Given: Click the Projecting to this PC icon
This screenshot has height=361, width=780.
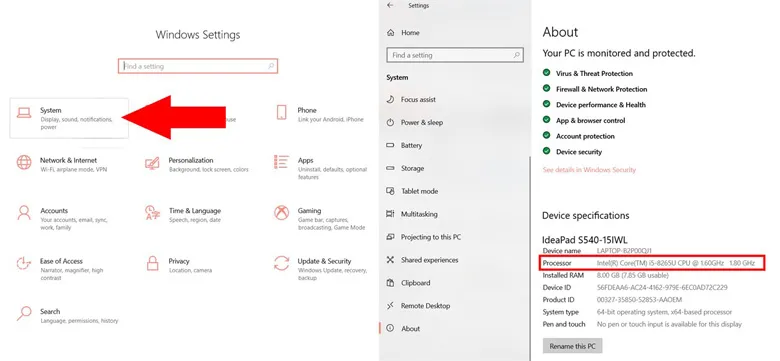Looking at the screenshot, I should [390, 237].
